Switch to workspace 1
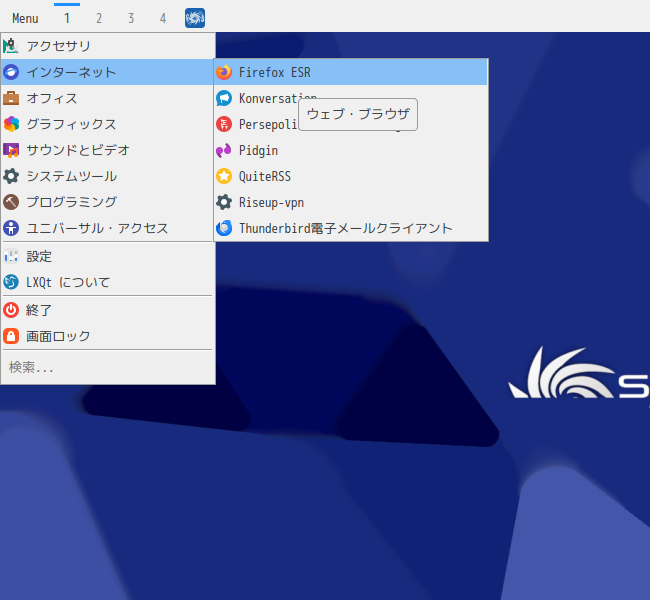The height and width of the screenshot is (600, 650). 67,18
